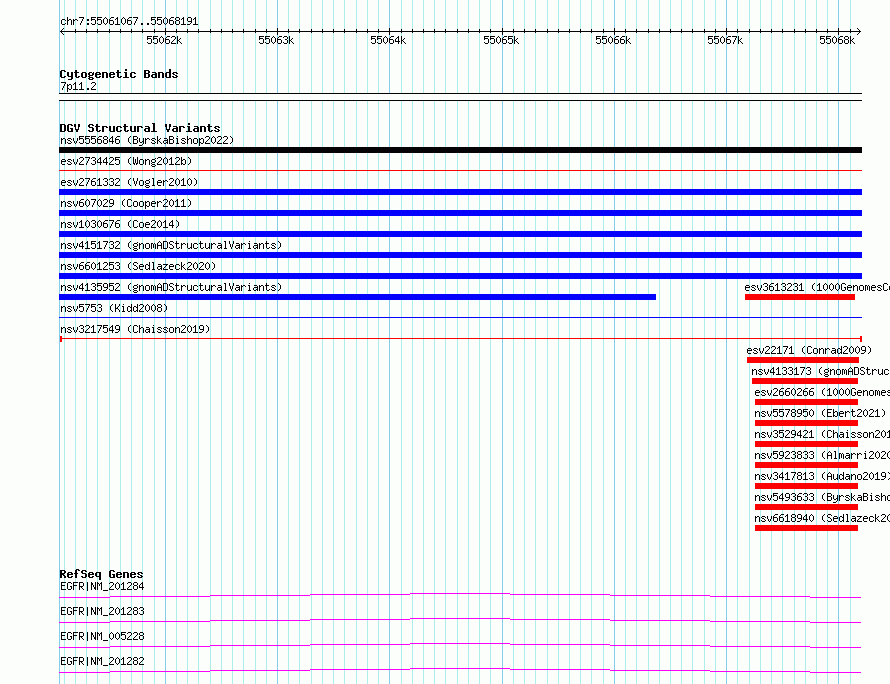Screen dimensions: 890x684
Task: Click the red nsv4133173 variant bar
Action: pos(804,381)
